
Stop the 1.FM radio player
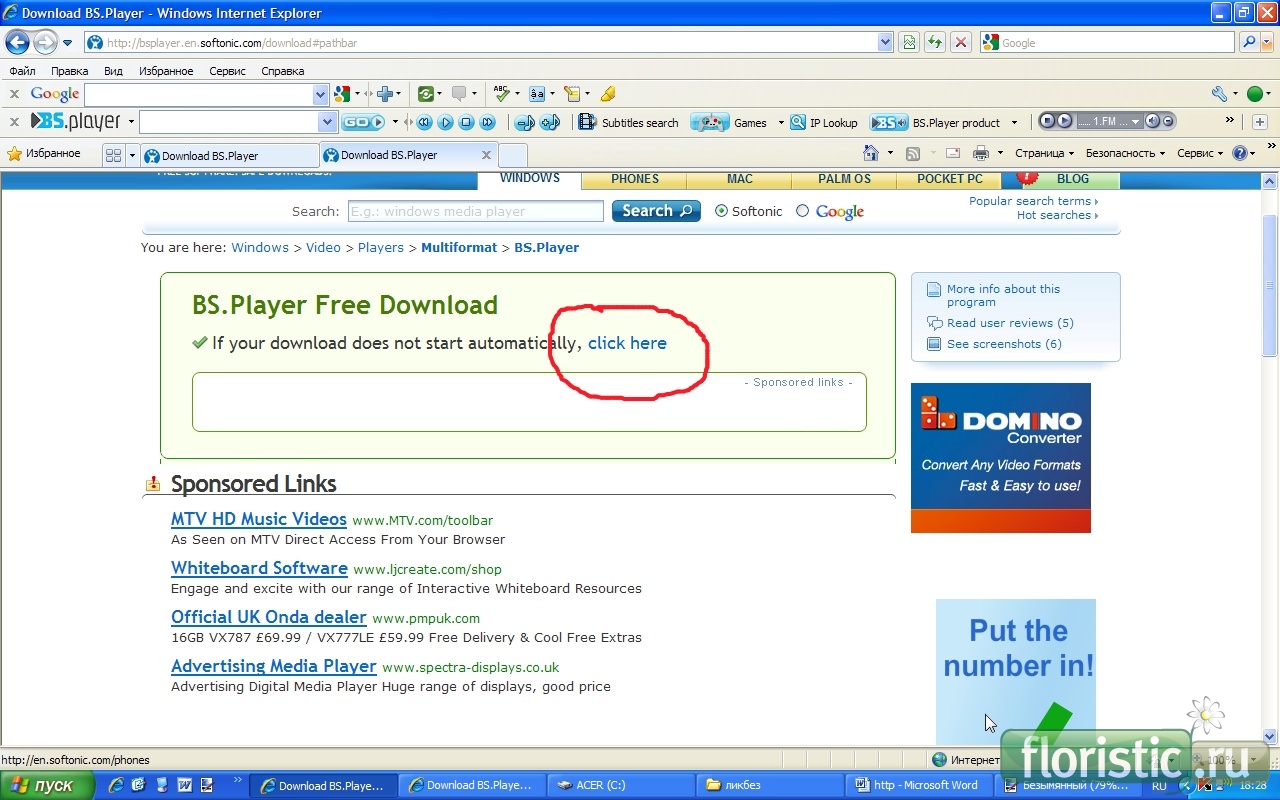1048,121
